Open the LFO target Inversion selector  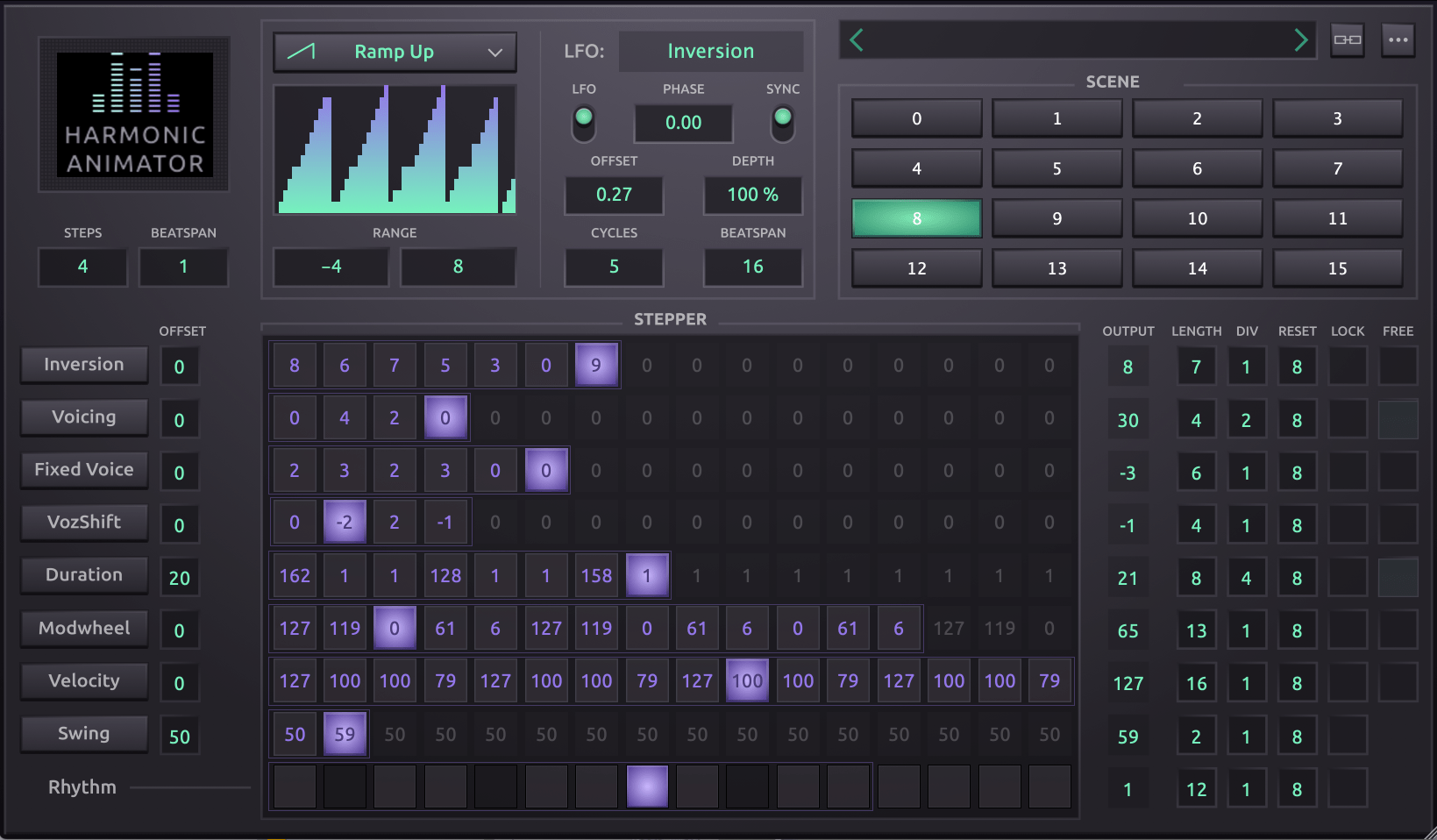click(x=711, y=51)
